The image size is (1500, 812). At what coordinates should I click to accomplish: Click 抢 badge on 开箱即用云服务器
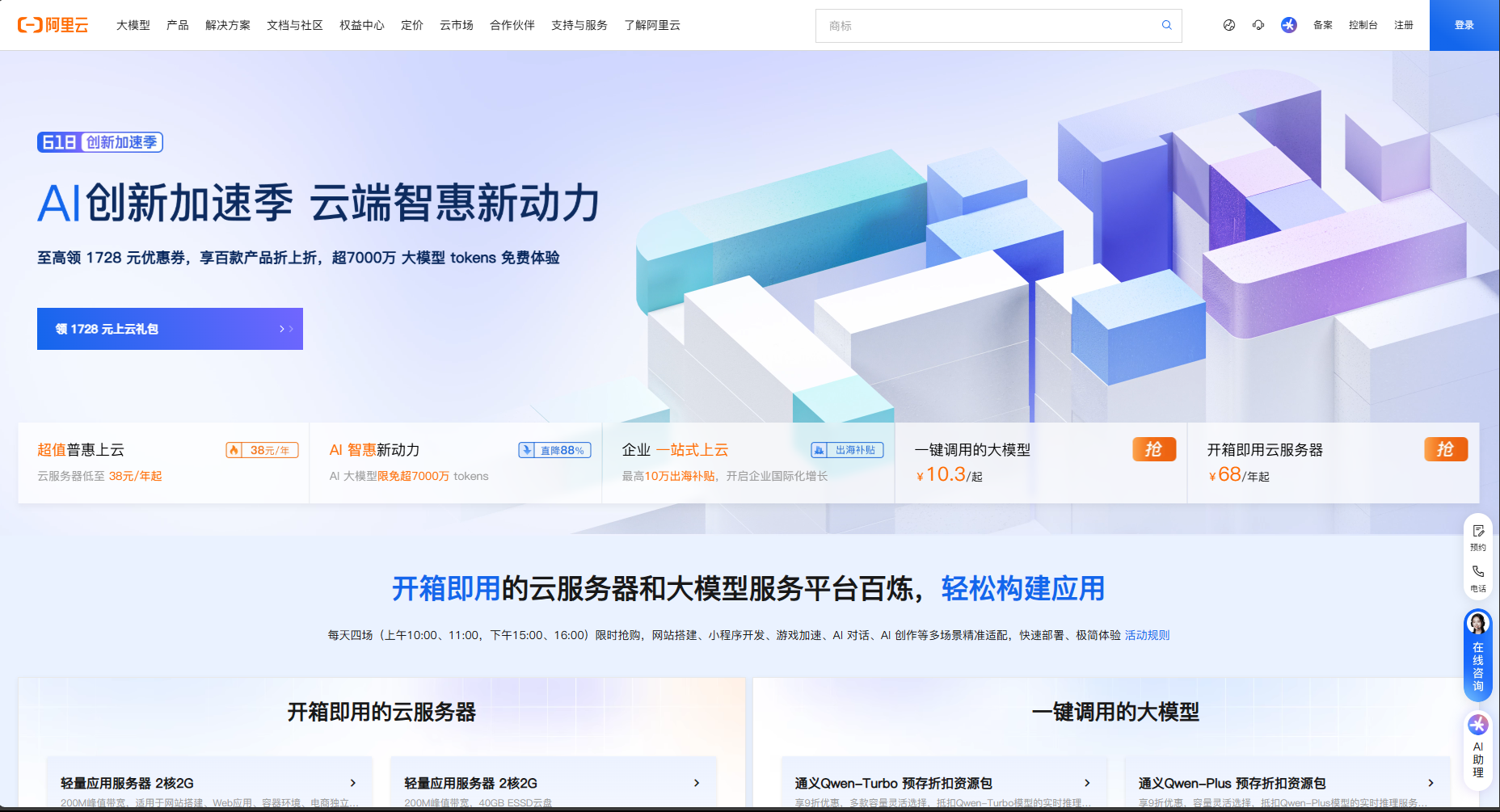1446,449
